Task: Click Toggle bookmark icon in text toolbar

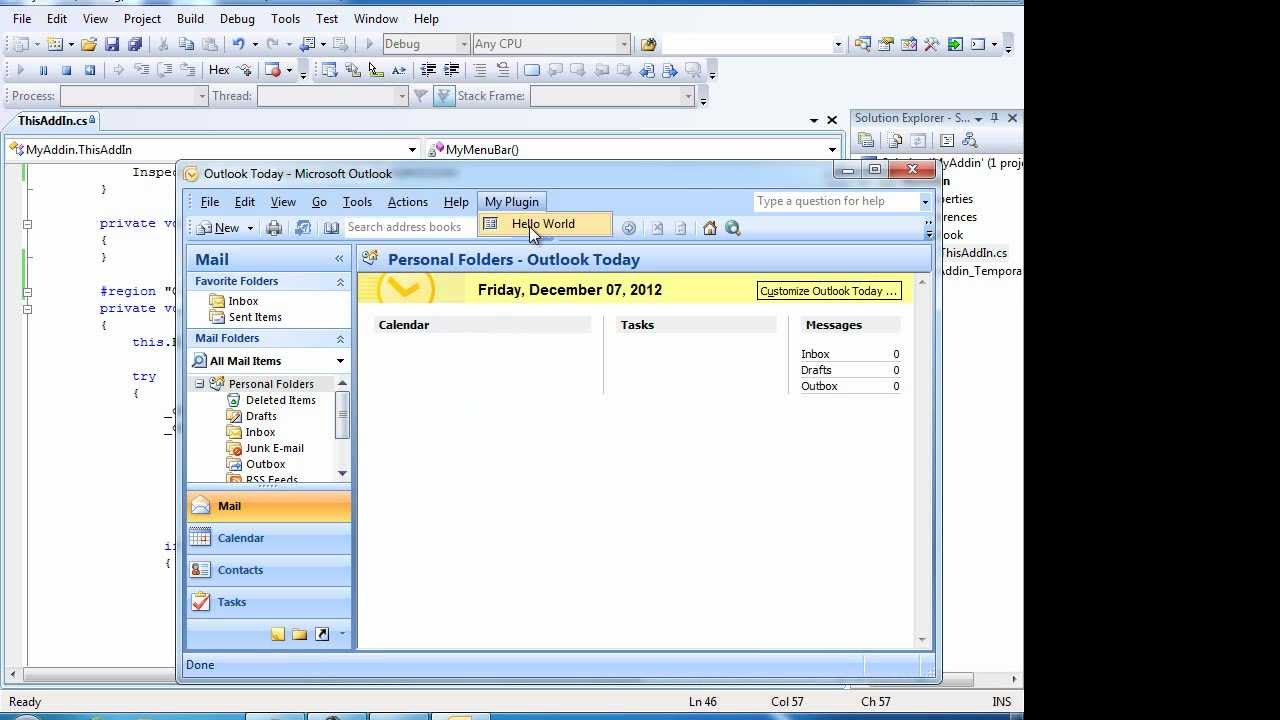Action: point(532,70)
